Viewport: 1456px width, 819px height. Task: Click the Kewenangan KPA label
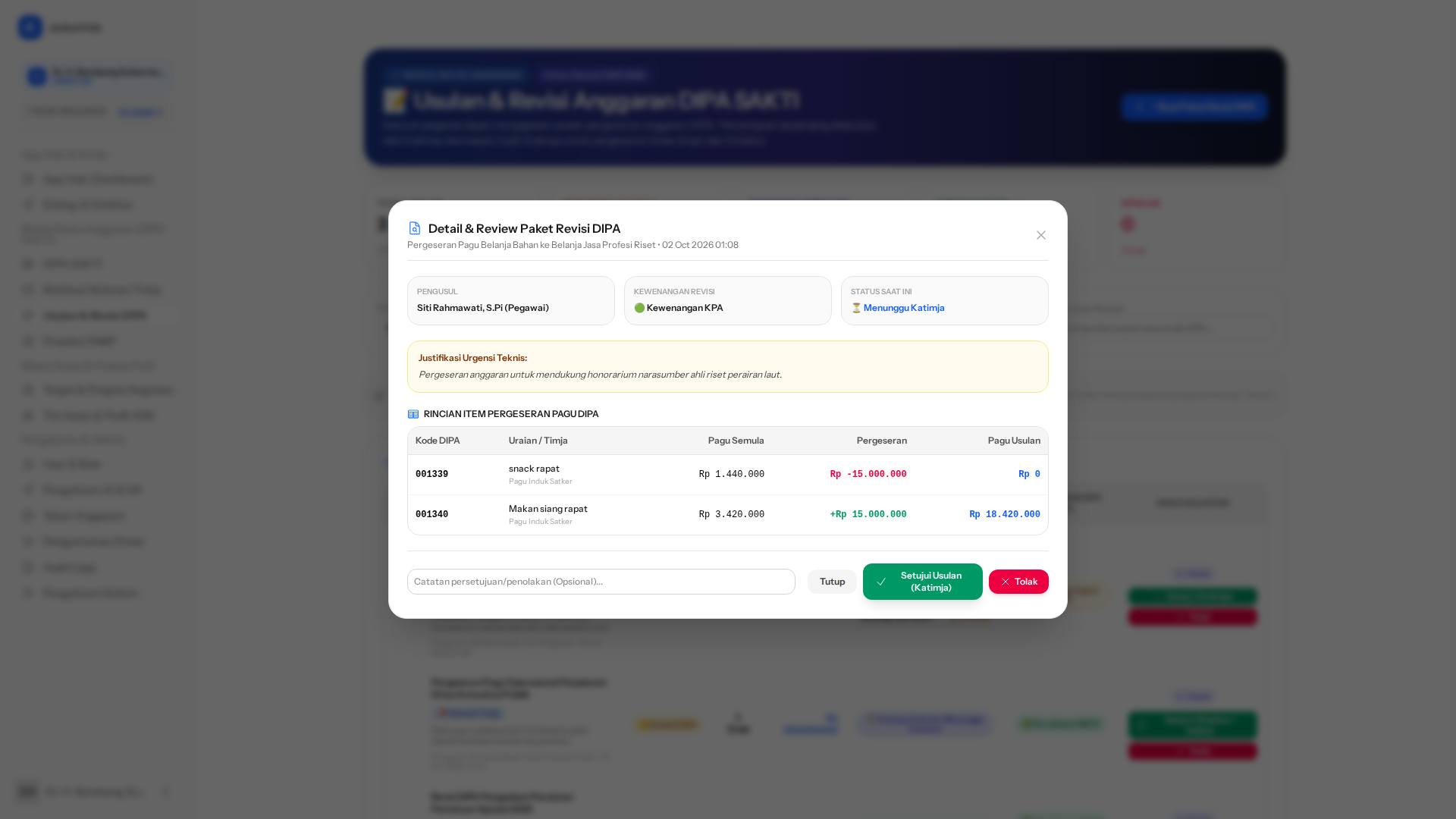point(685,308)
